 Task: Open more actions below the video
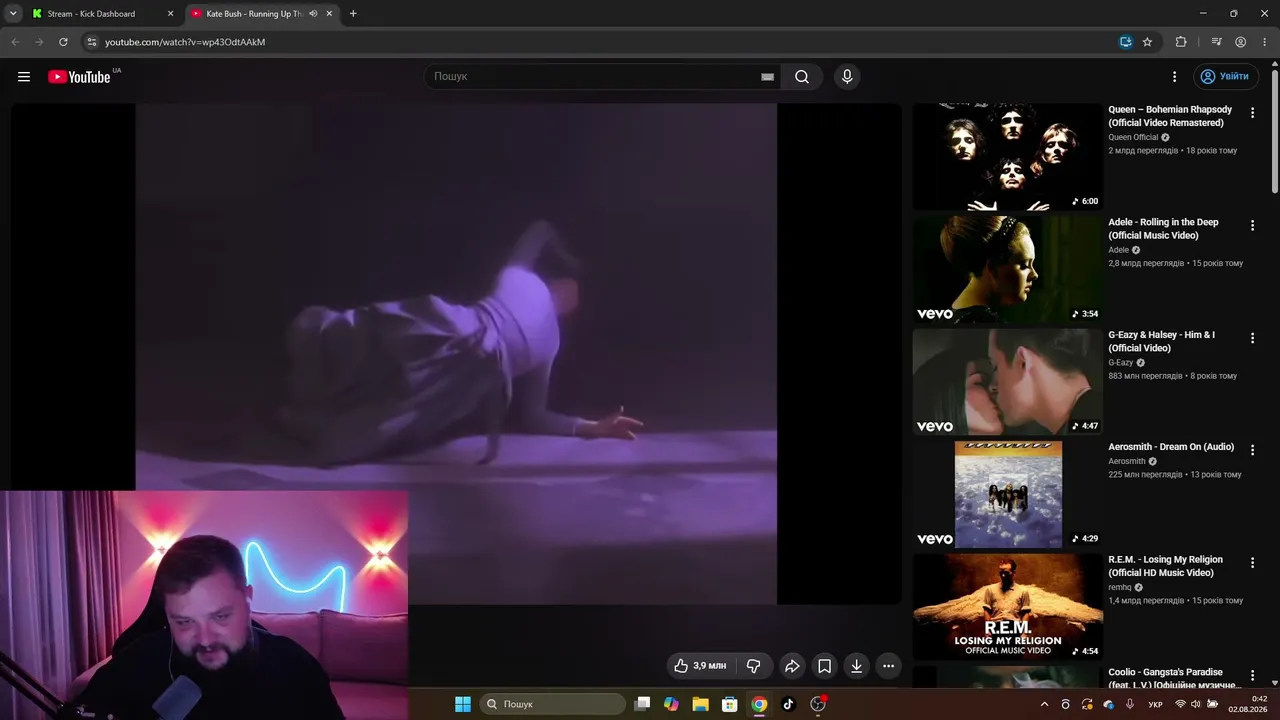point(888,666)
